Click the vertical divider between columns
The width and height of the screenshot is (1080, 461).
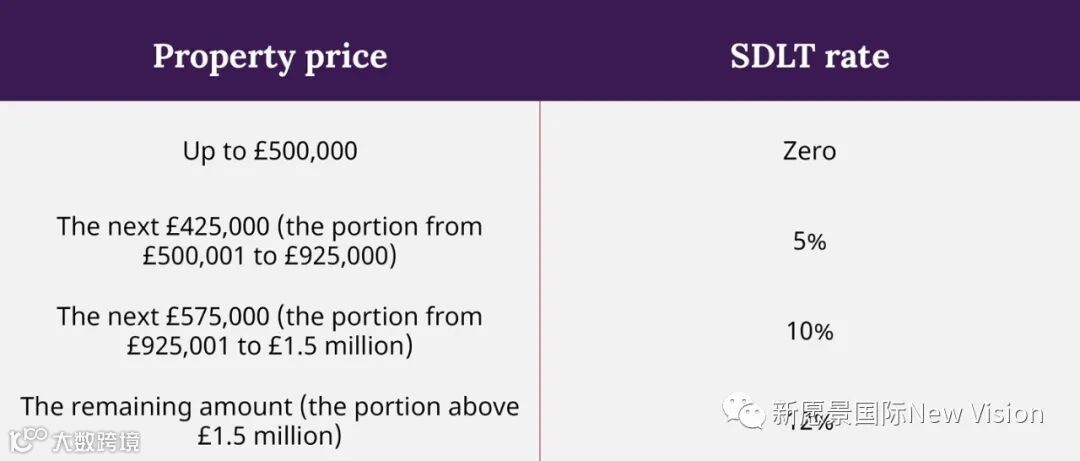coord(540,281)
